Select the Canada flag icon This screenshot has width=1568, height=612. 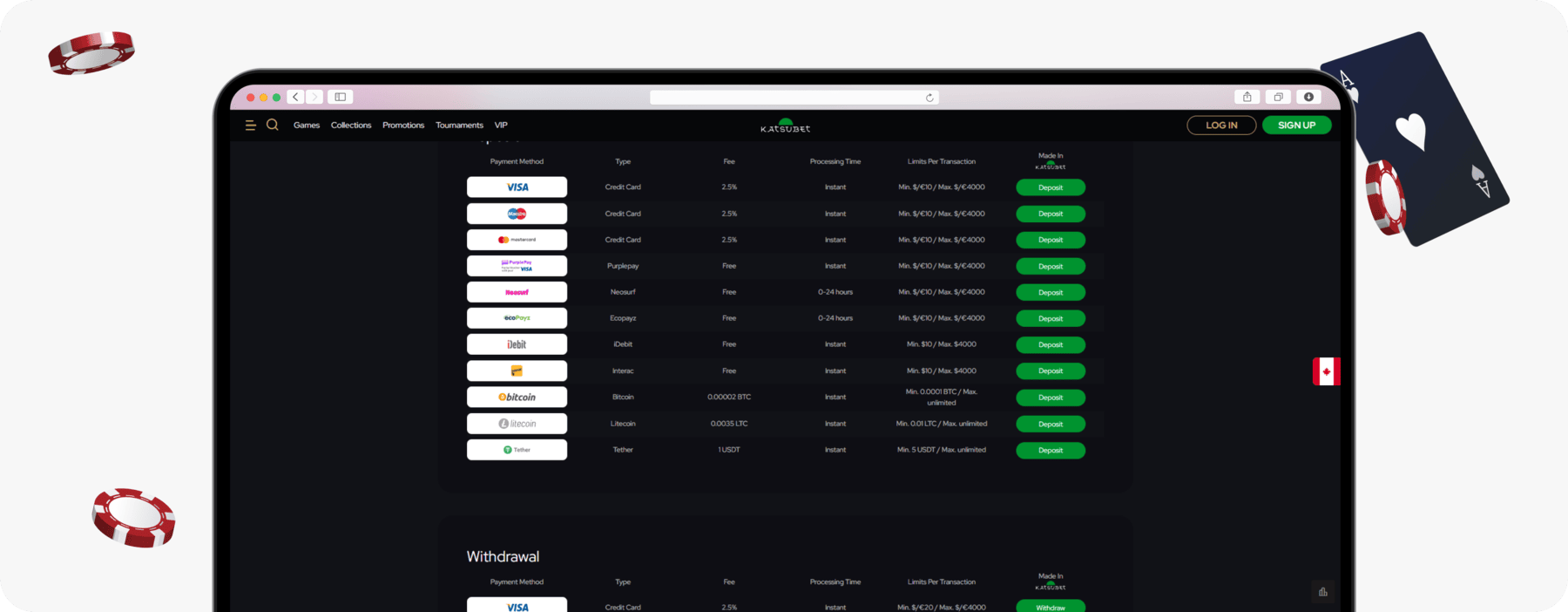click(1326, 371)
